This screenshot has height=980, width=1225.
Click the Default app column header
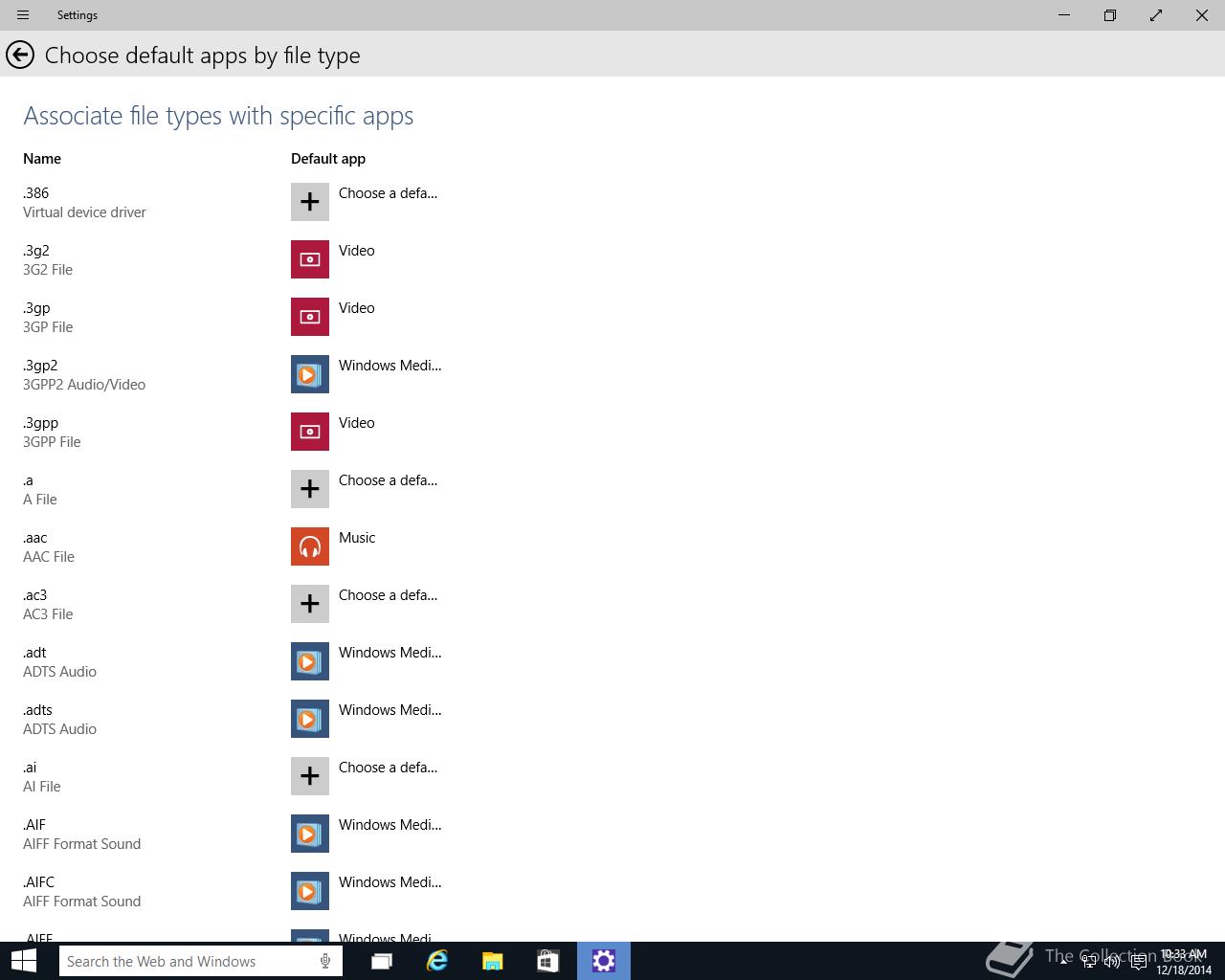click(328, 159)
